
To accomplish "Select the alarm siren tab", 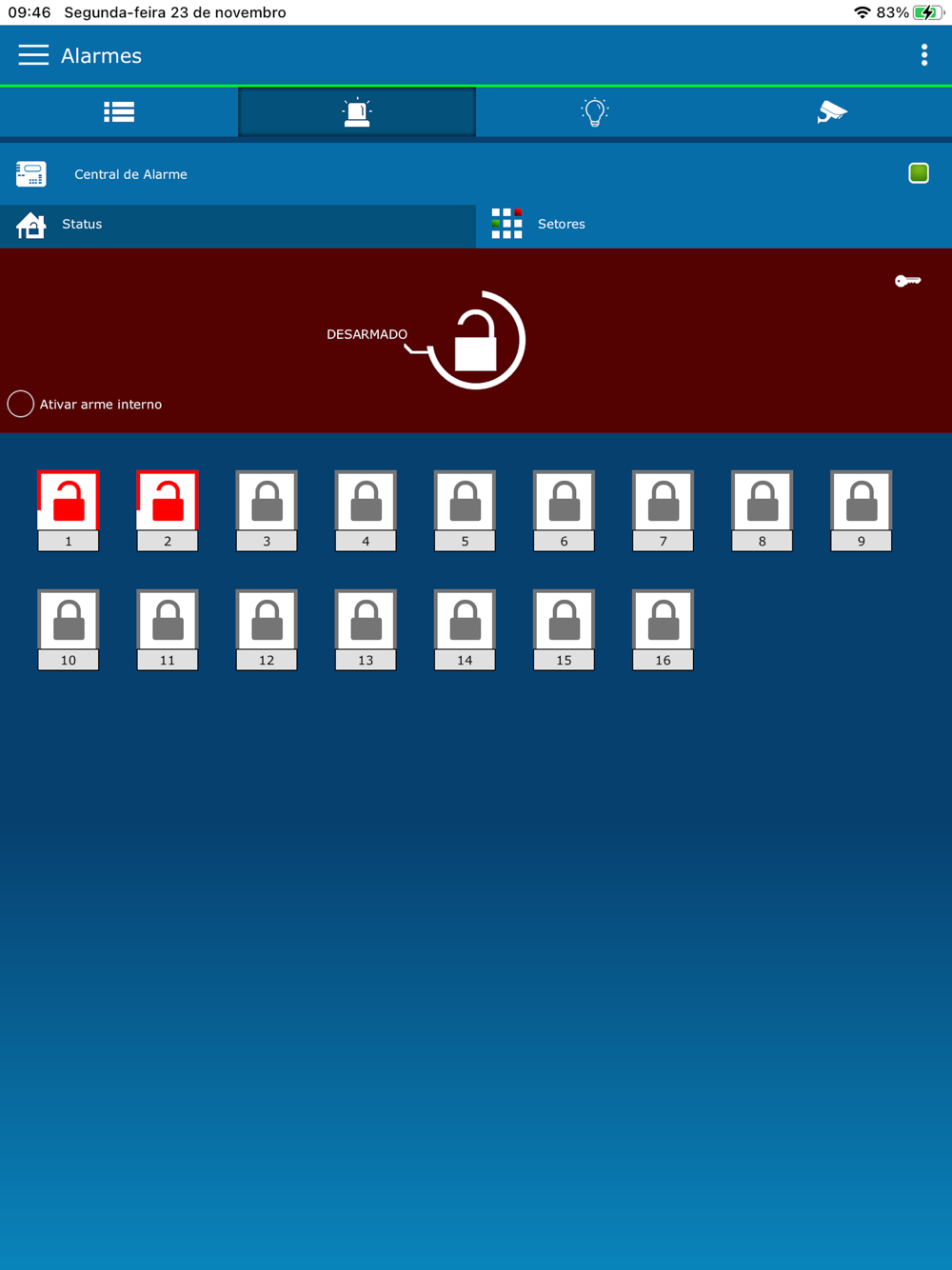I will point(357,112).
